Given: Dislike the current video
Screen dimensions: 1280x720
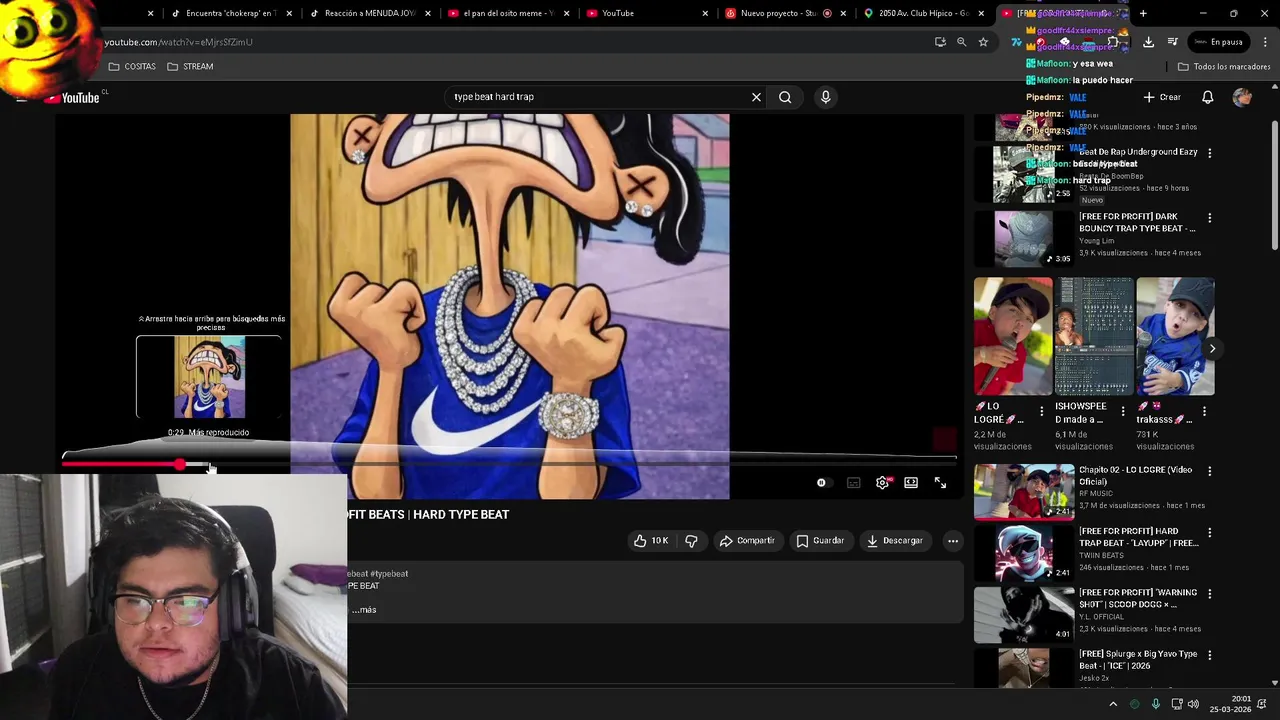Looking at the screenshot, I should (691, 541).
